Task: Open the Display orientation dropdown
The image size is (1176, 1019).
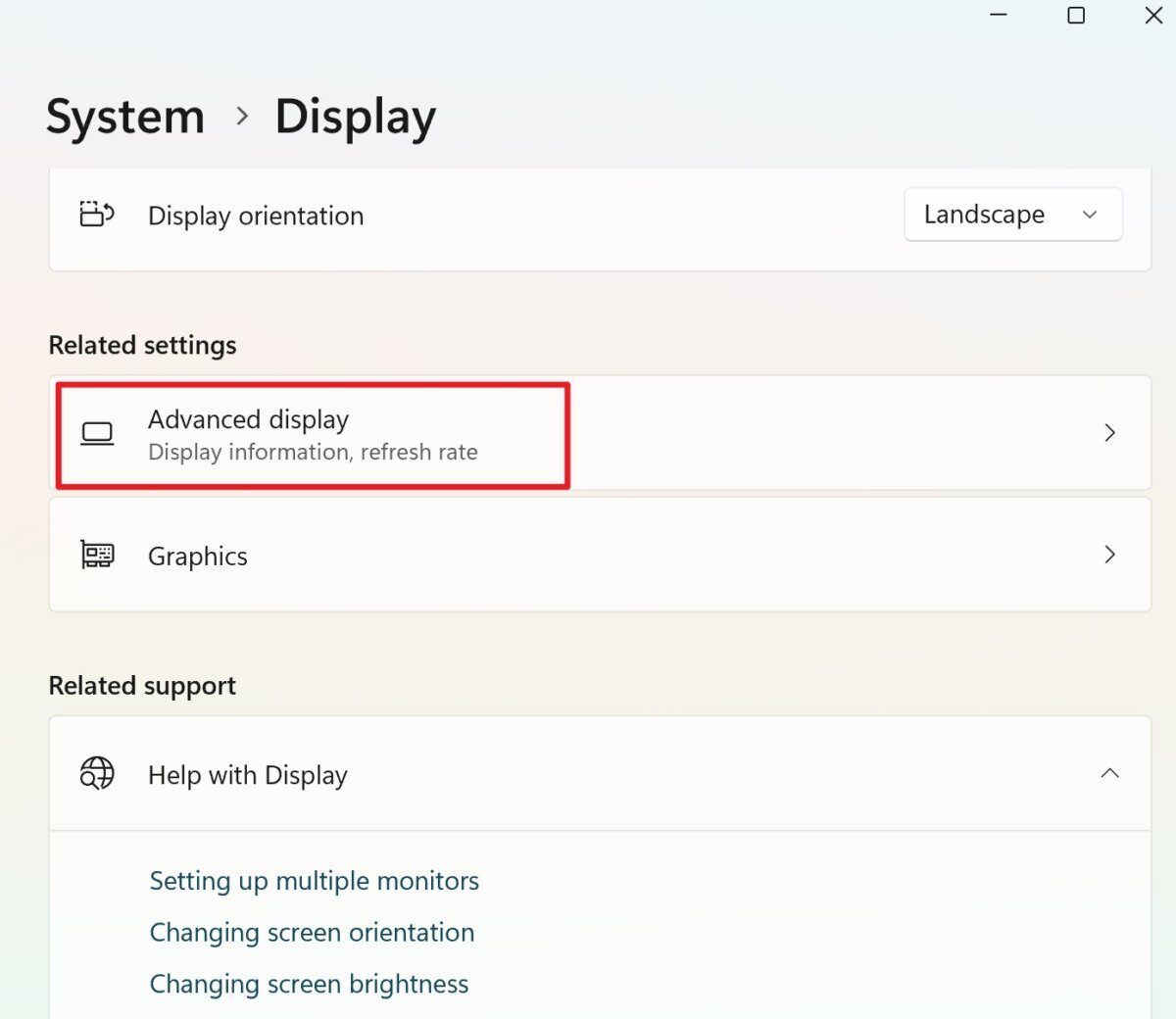Action: (1012, 214)
